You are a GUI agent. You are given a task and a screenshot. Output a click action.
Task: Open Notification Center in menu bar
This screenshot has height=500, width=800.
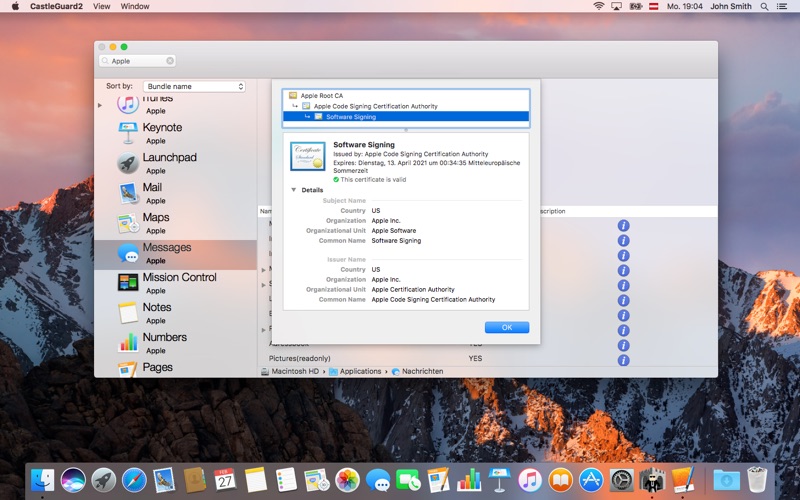coord(782,6)
